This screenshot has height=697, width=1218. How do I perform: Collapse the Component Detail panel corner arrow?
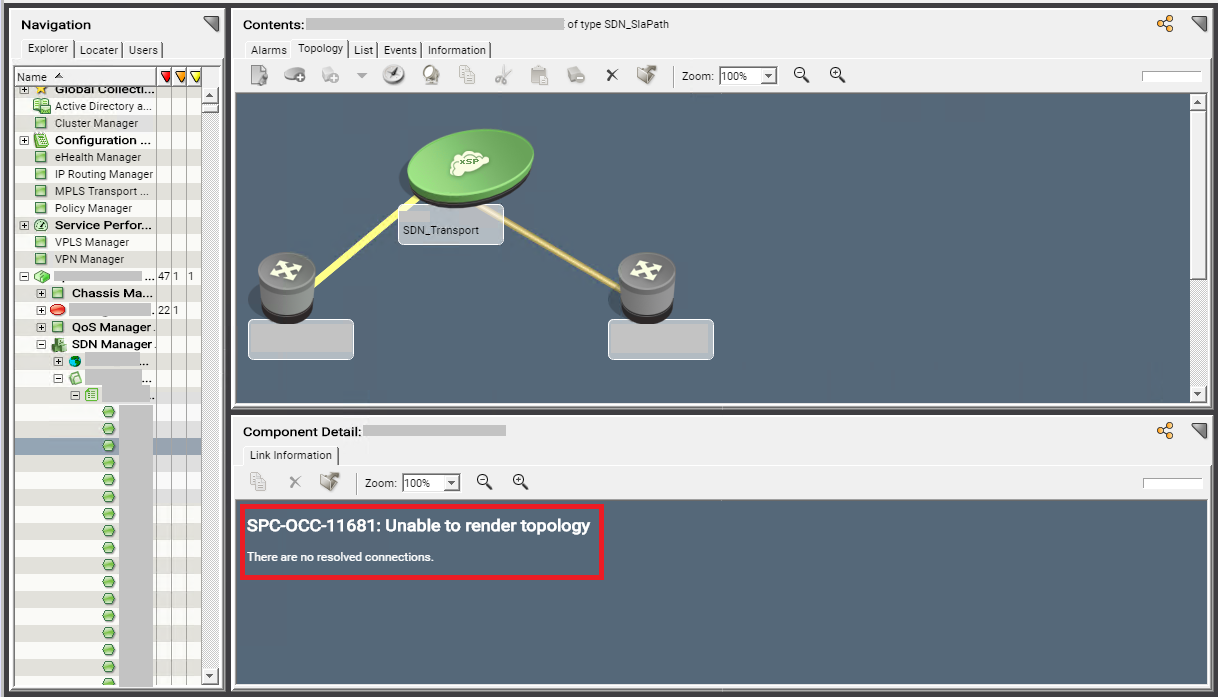pyautogui.click(x=1199, y=431)
